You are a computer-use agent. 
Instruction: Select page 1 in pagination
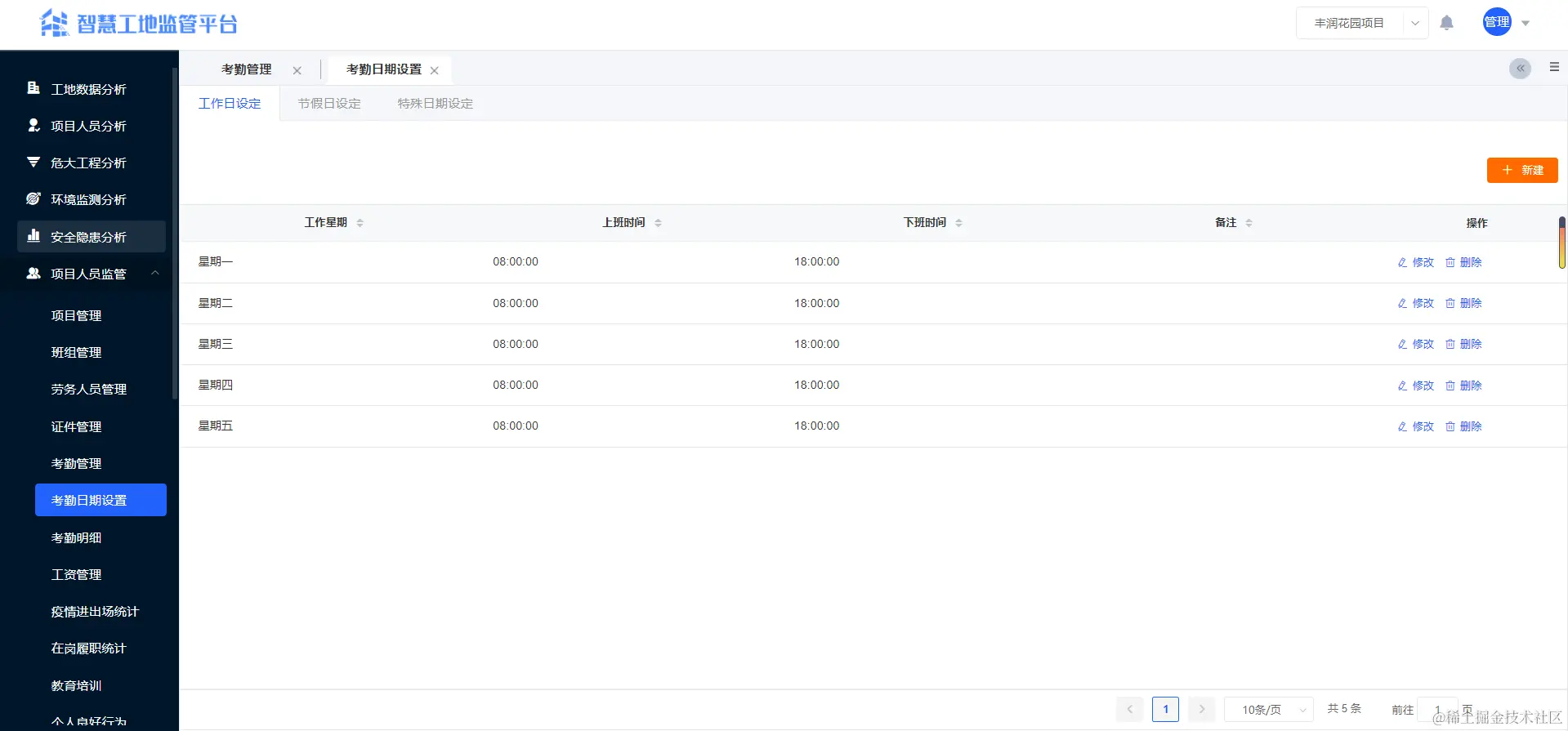(1166, 709)
